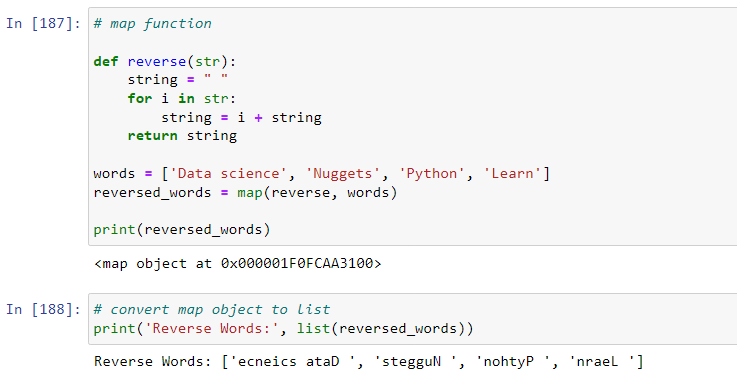Viewport: 737px width, 376px height.
Task: Click the 'string = i + string' line
Action: point(242,118)
